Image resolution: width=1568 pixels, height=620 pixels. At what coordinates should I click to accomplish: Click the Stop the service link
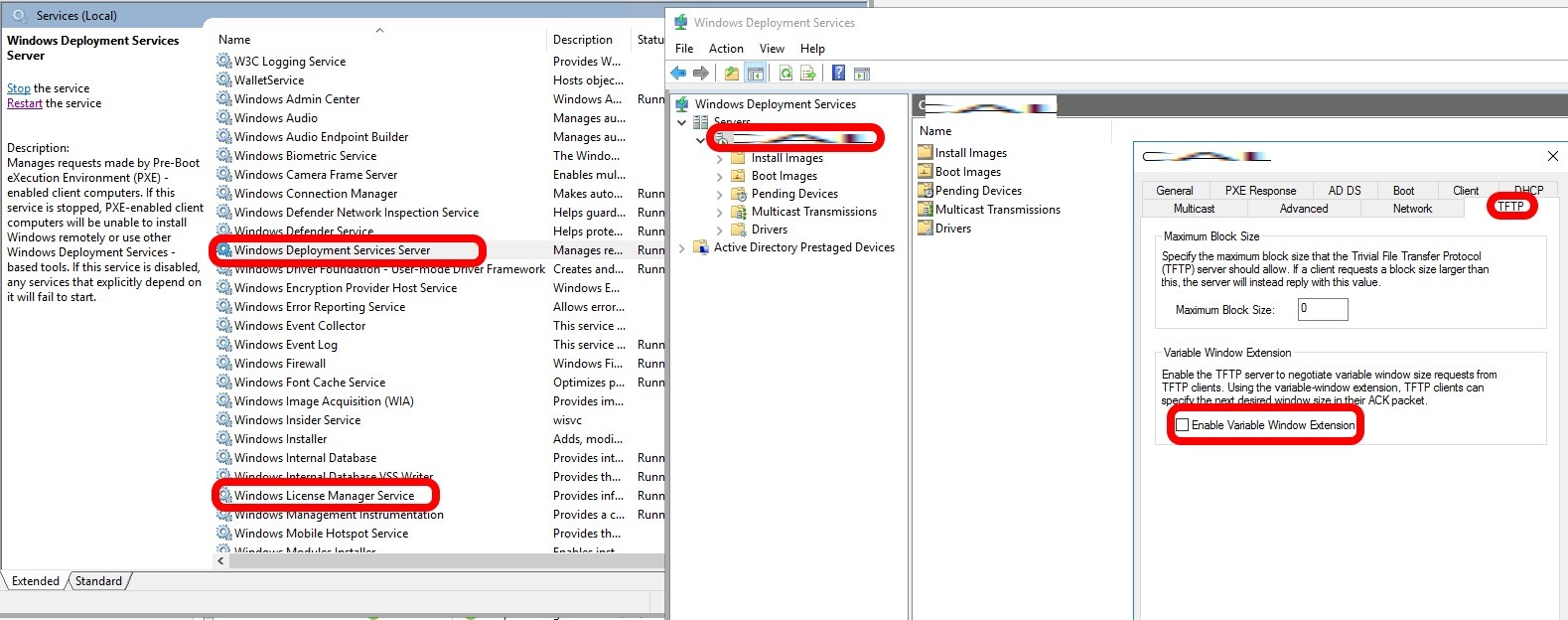[19, 88]
